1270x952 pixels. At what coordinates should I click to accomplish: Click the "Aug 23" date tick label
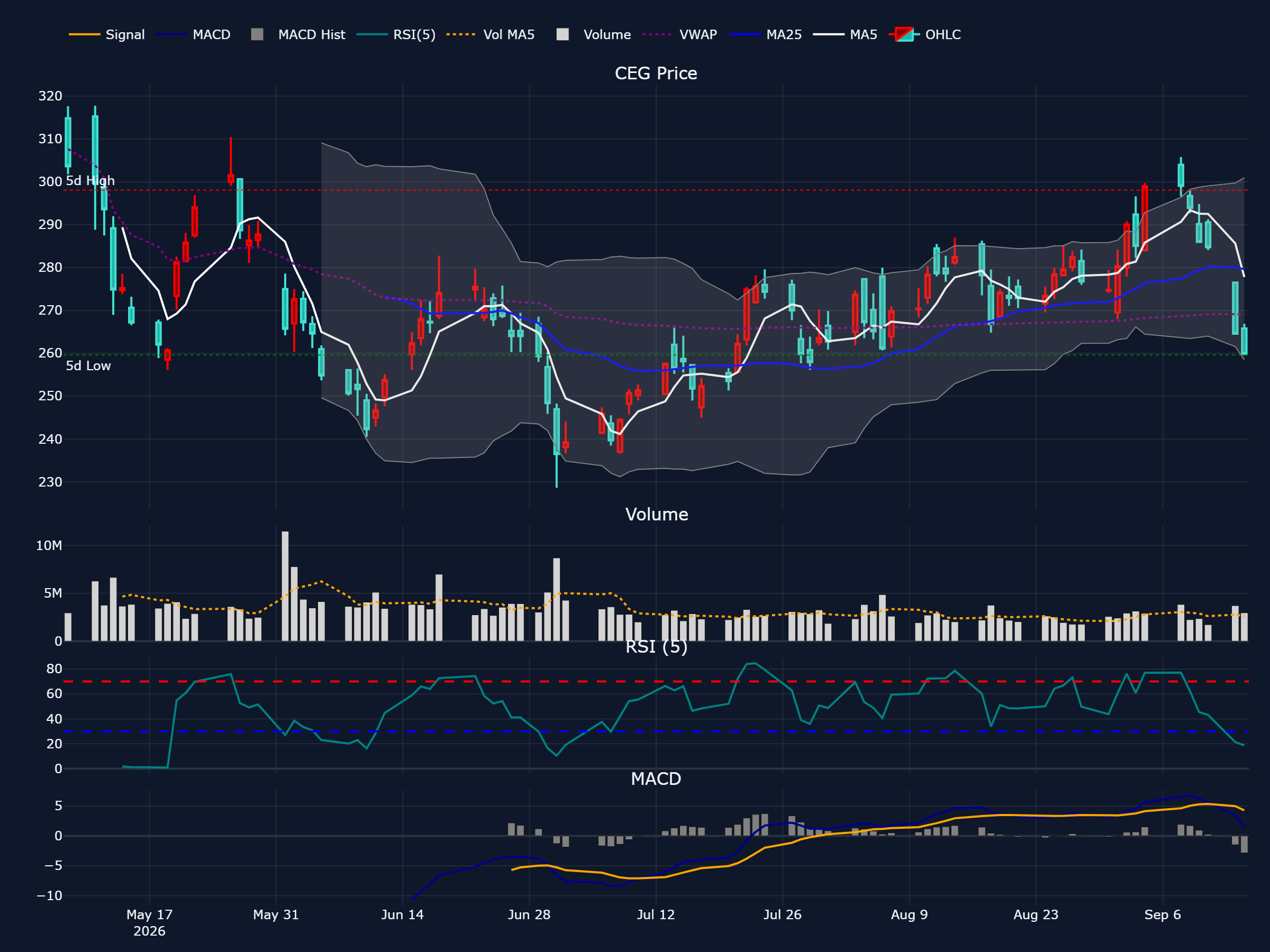(x=1036, y=914)
